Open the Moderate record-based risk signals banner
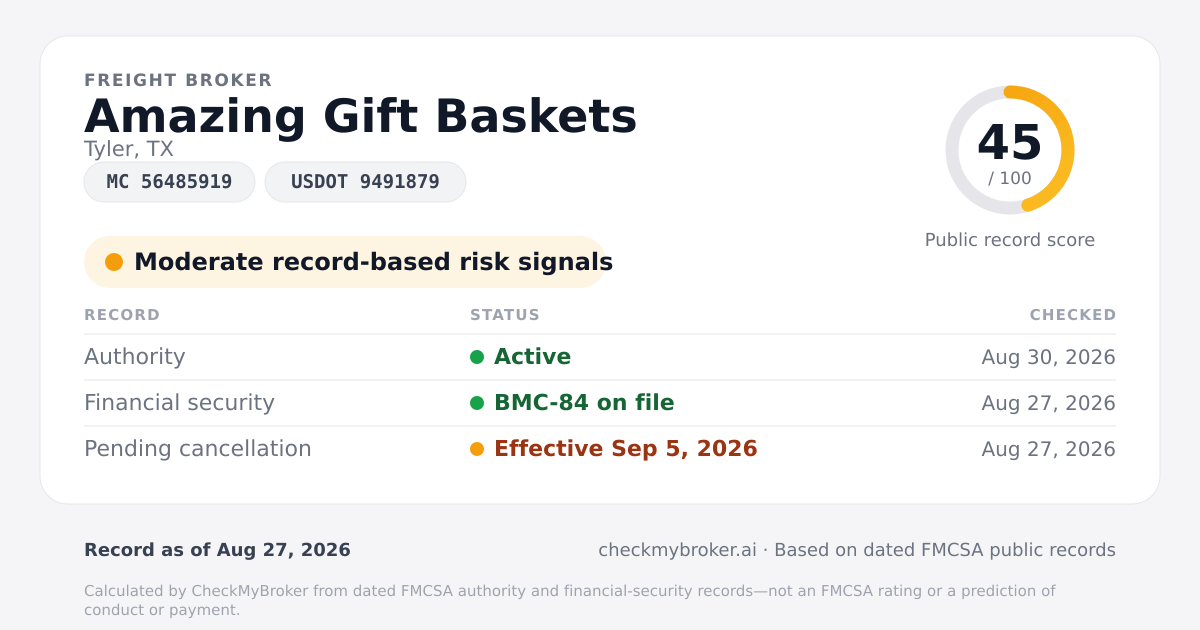1200x630 pixels. pyautogui.click(x=345, y=262)
